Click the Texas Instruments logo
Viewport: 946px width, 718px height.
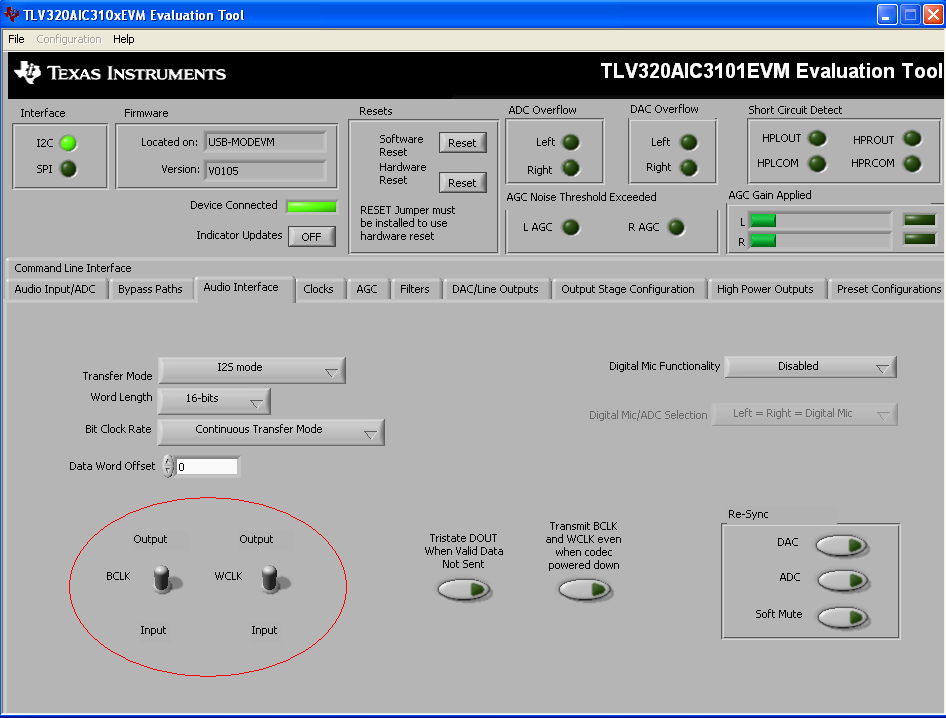pos(120,73)
